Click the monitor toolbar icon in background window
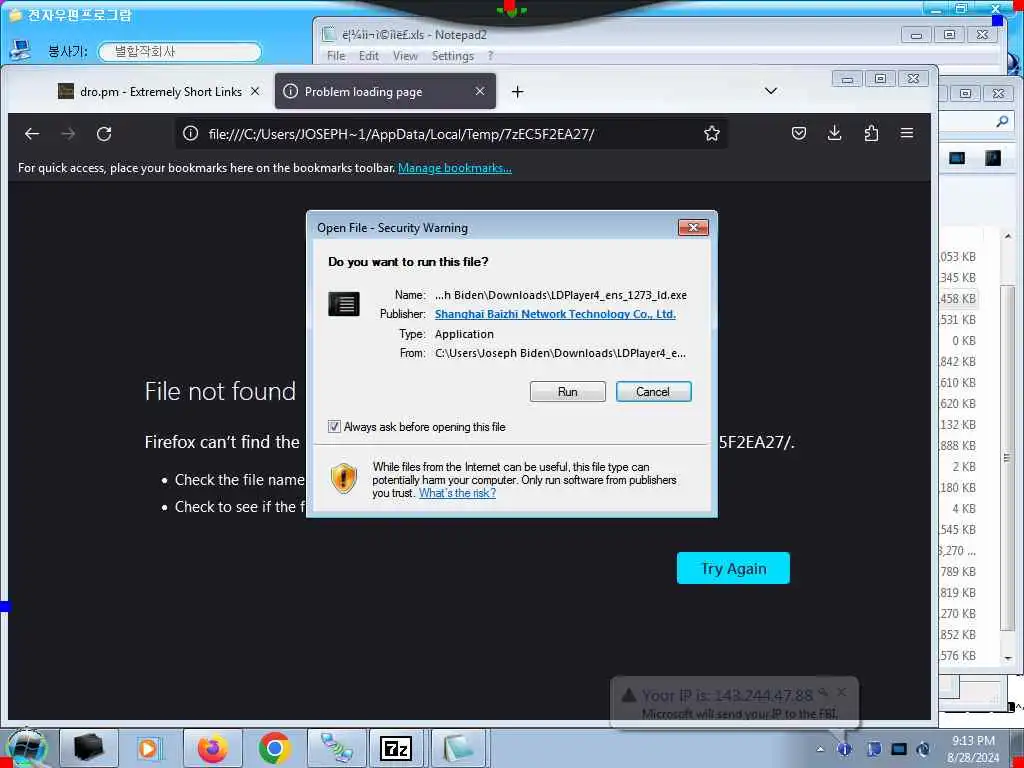The width and height of the screenshot is (1024, 768). pos(957,158)
